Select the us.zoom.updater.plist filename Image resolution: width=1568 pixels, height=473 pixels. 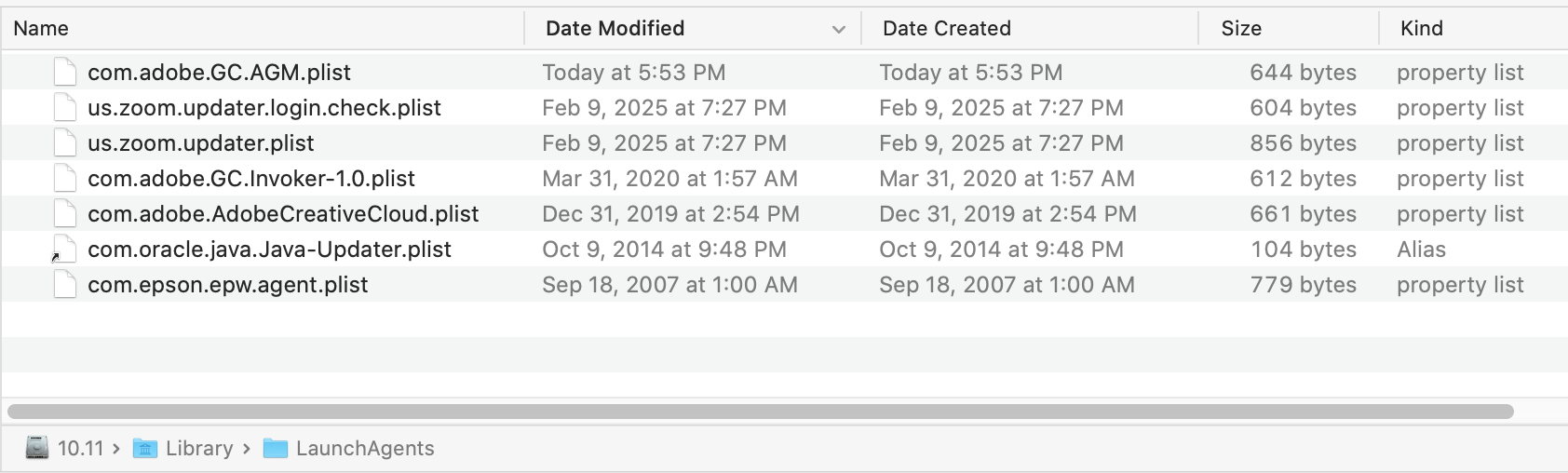[x=200, y=143]
